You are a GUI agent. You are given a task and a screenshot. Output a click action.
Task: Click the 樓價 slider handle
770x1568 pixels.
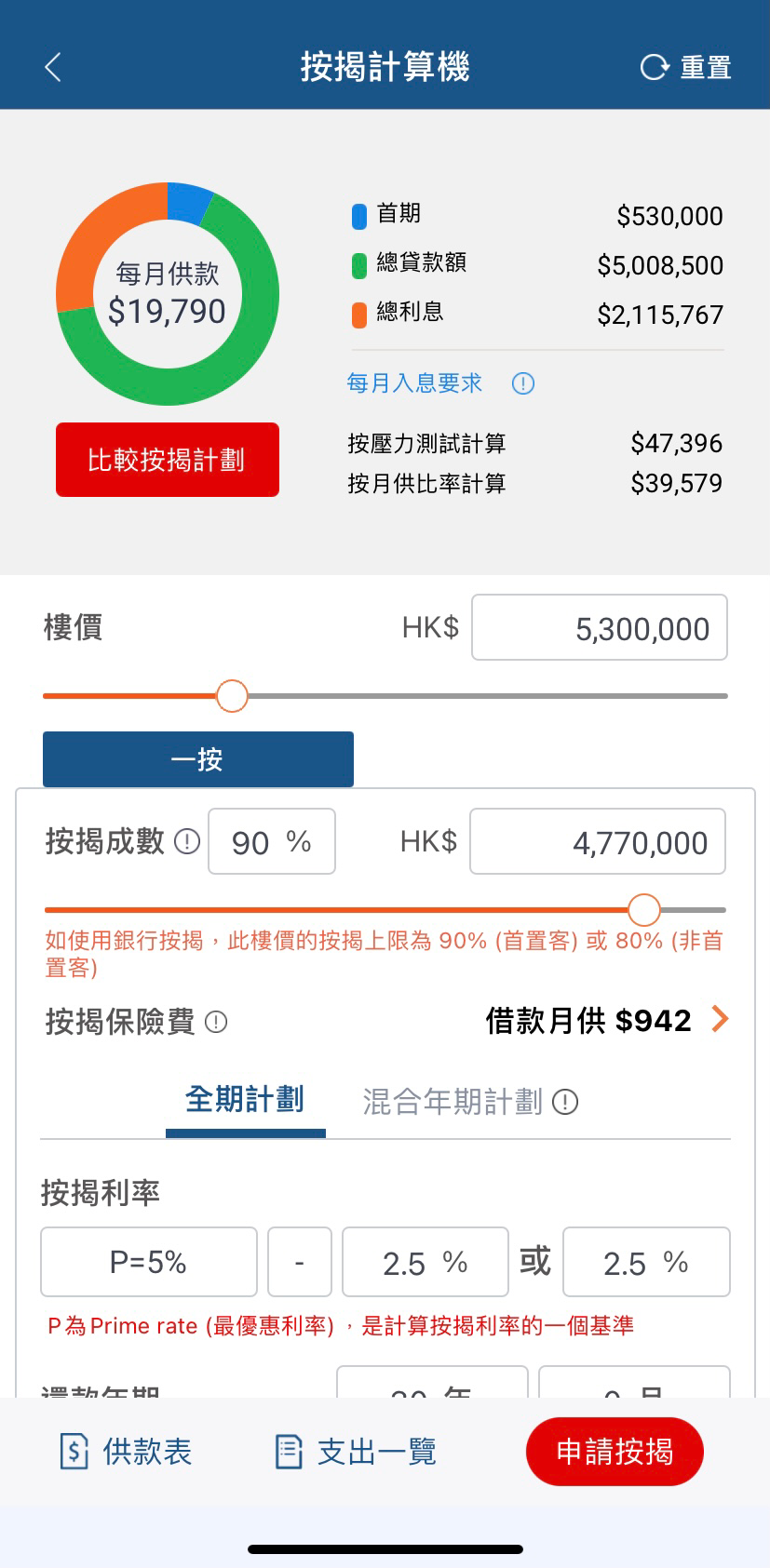click(232, 695)
